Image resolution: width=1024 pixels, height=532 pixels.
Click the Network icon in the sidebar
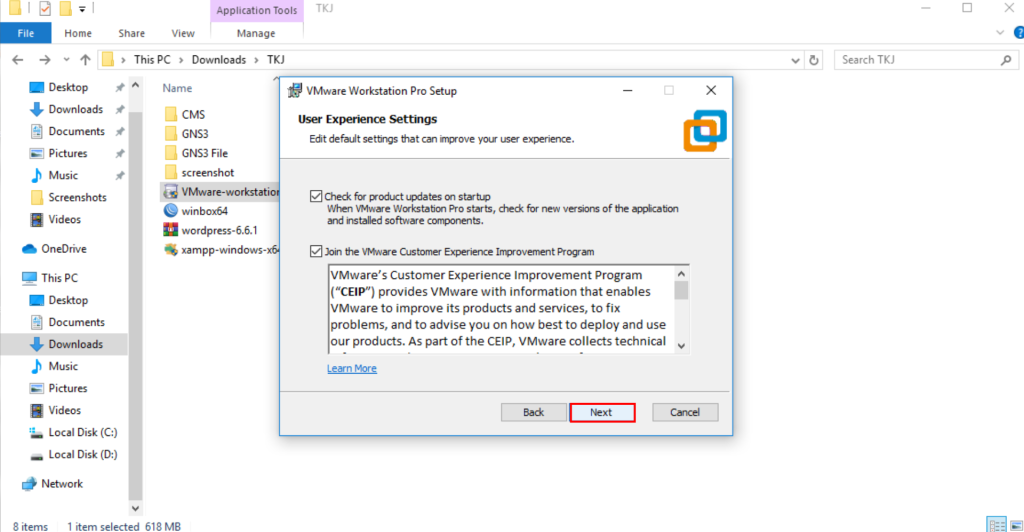pyautogui.click(x=29, y=484)
